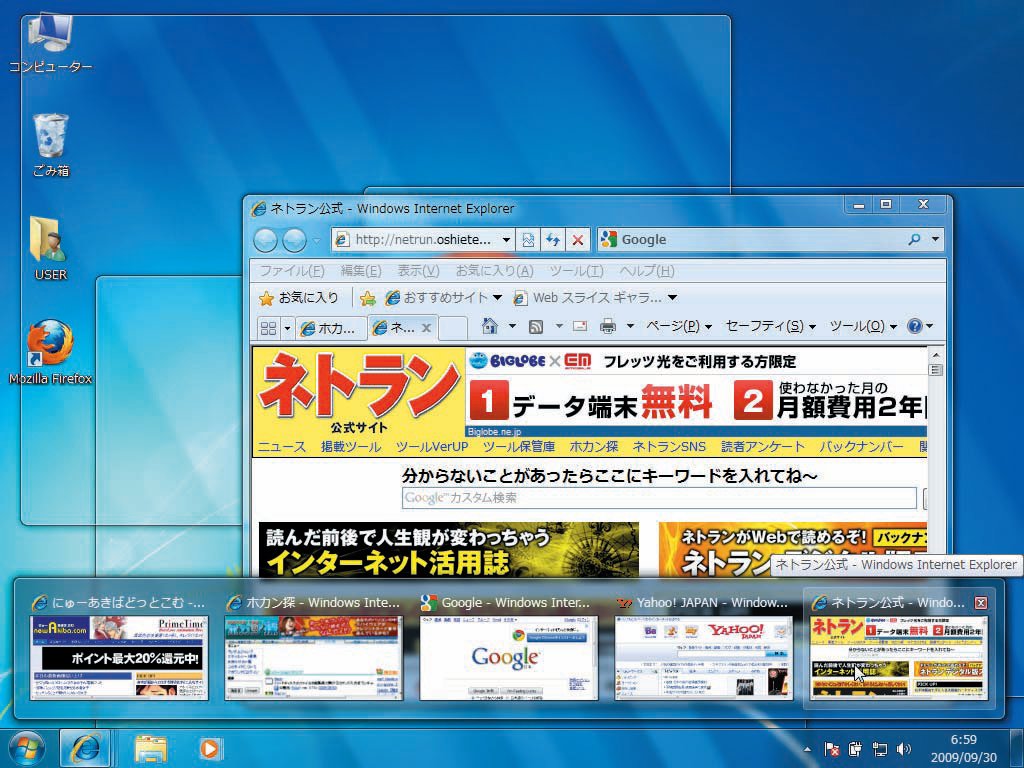1024x768 pixels.
Task: Open the ツール(O) command bar menu
Action: click(863, 326)
